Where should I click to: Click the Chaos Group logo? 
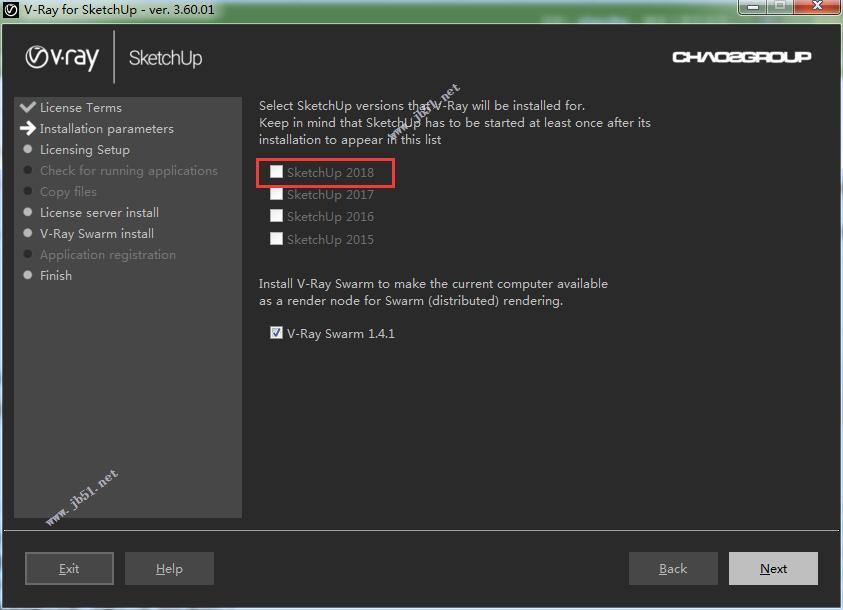click(742, 57)
